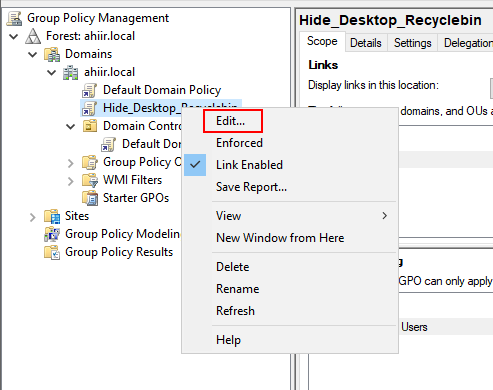Open the Settings tab
Image resolution: width=493 pixels, height=390 pixels.
(413, 43)
